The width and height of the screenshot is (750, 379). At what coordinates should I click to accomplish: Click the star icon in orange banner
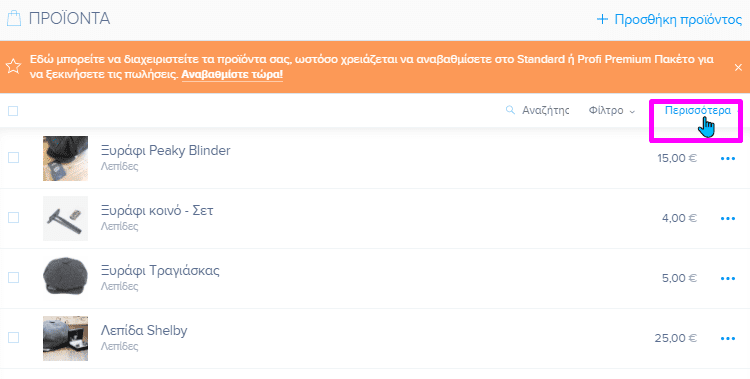coord(13,66)
